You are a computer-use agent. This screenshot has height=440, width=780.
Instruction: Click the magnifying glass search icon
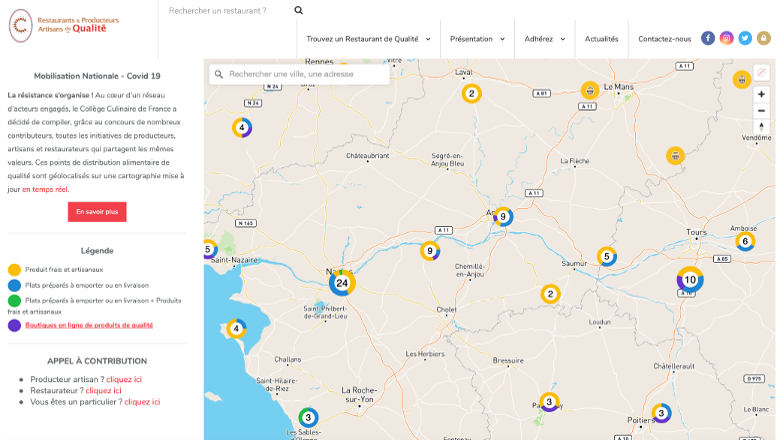pos(299,10)
